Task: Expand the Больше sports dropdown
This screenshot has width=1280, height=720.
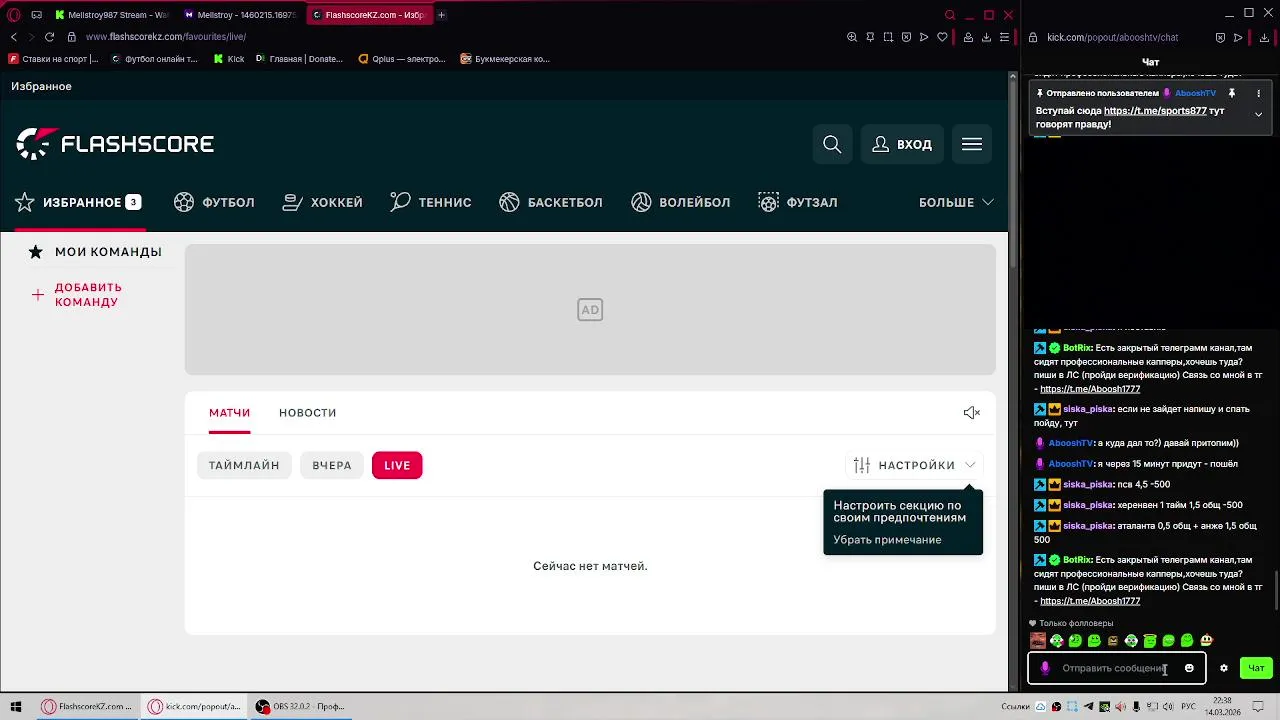Action: pos(956,202)
